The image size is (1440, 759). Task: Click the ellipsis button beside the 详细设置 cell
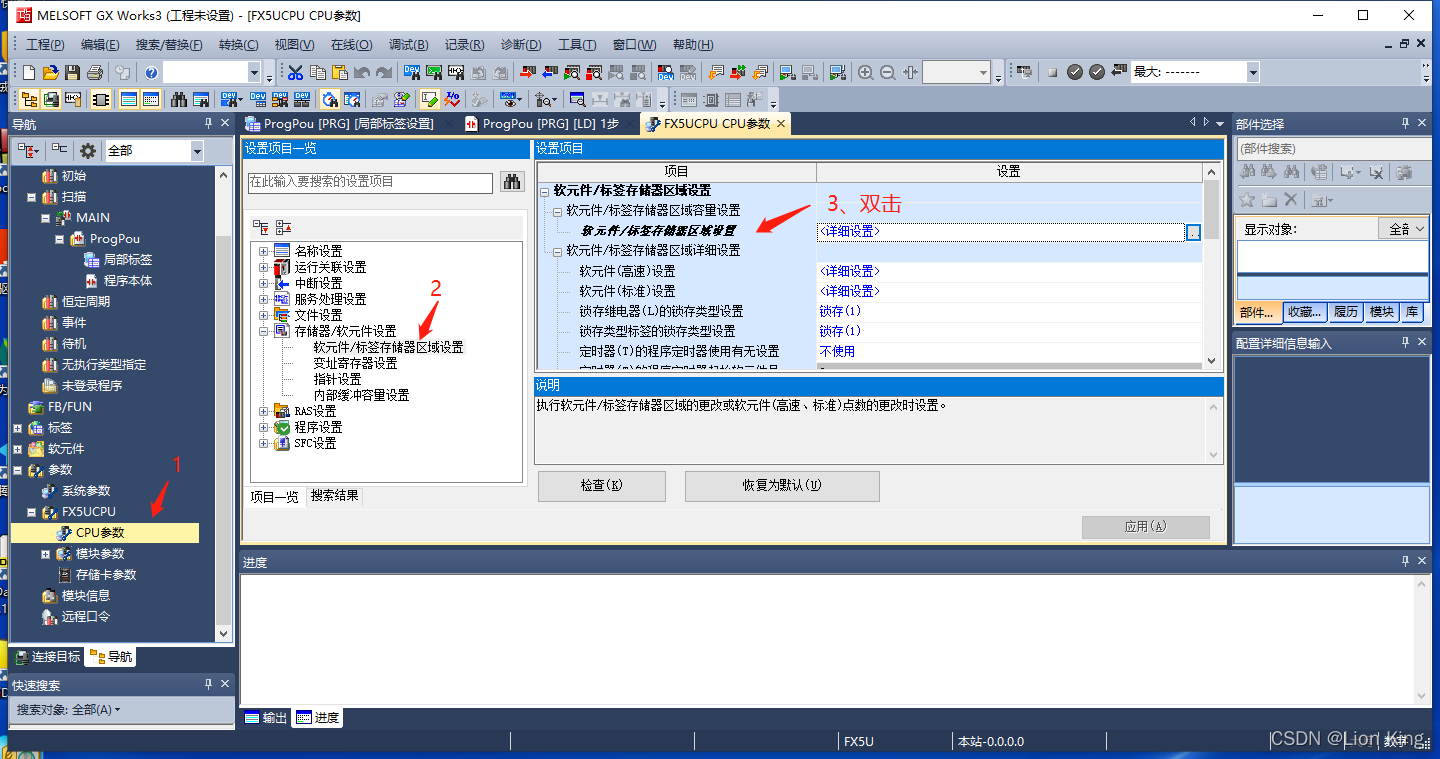[x=1193, y=232]
